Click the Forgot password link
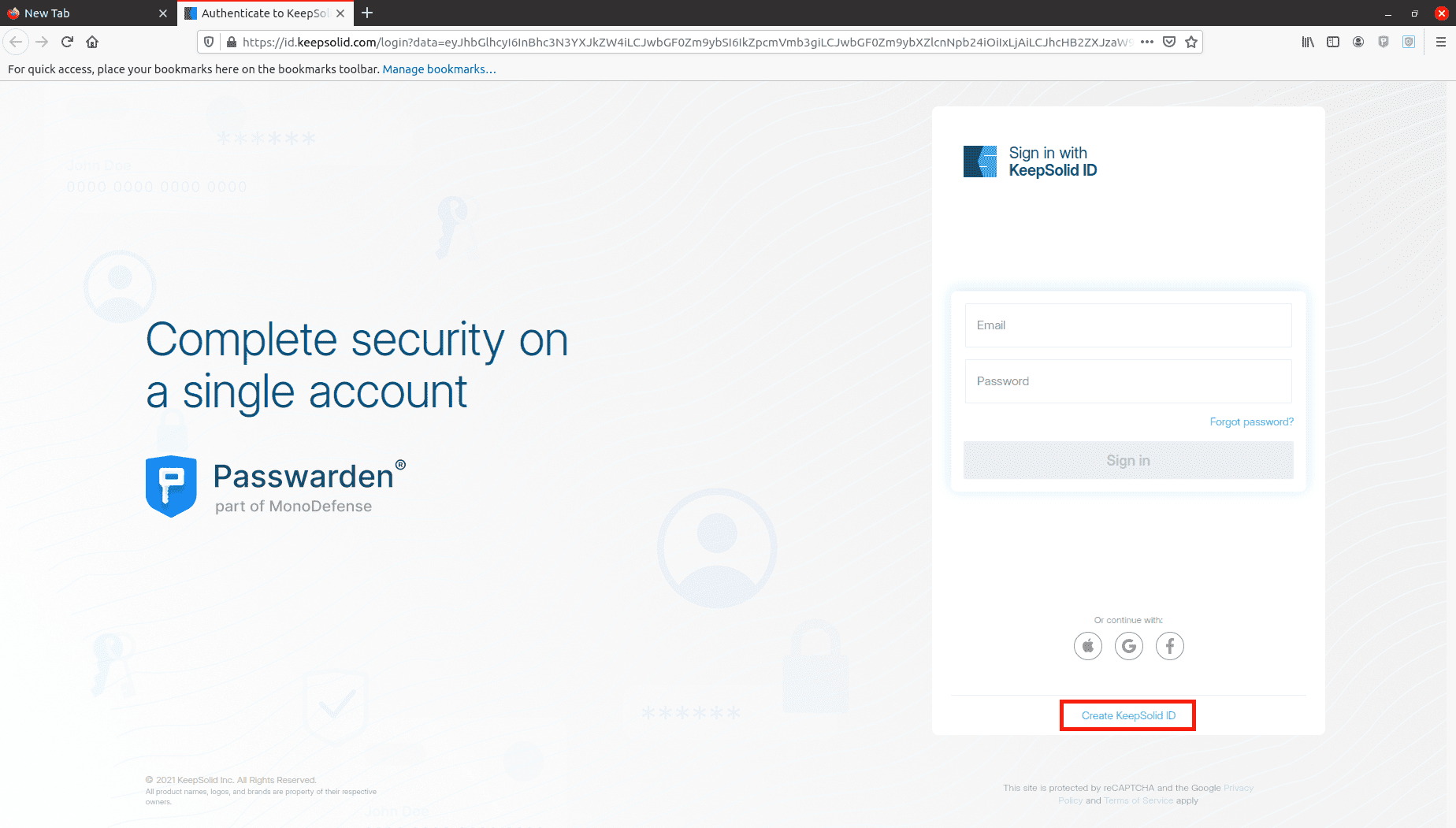1456x828 pixels. click(x=1251, y=422)
